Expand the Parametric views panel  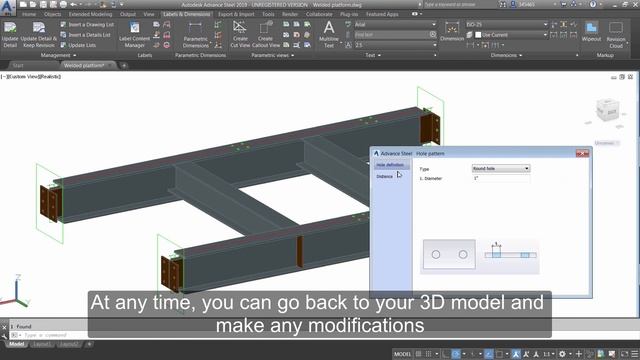pyautogui.click(x=273, y=55)
